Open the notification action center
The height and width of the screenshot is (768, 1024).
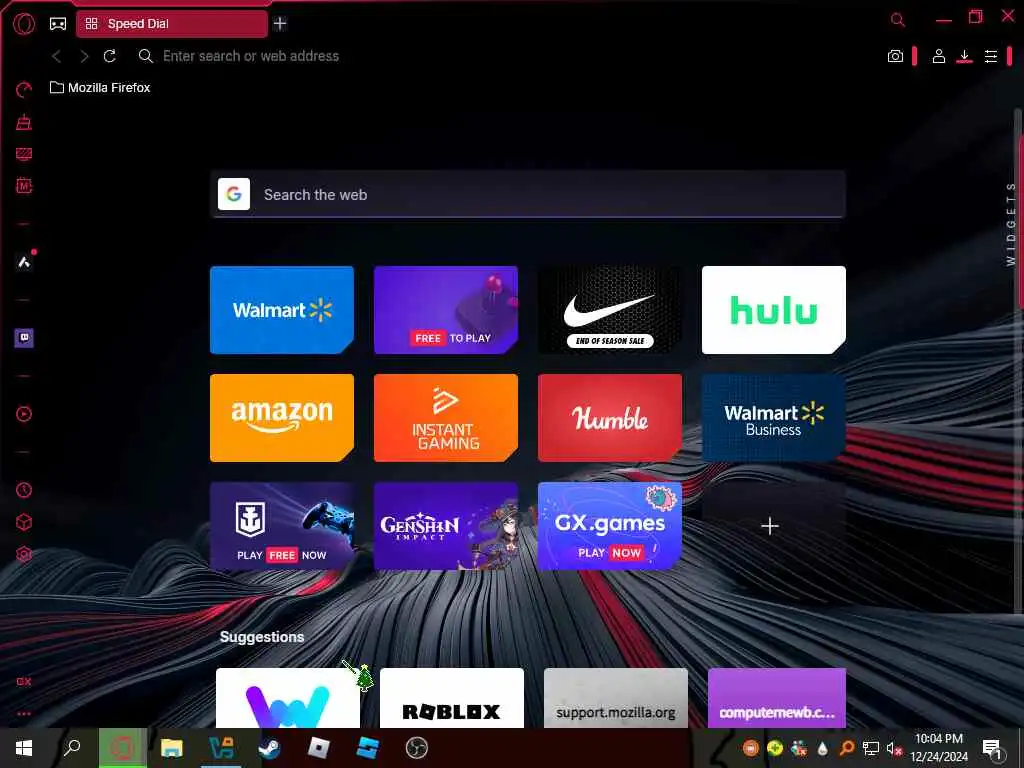click(x=992, y=748)
